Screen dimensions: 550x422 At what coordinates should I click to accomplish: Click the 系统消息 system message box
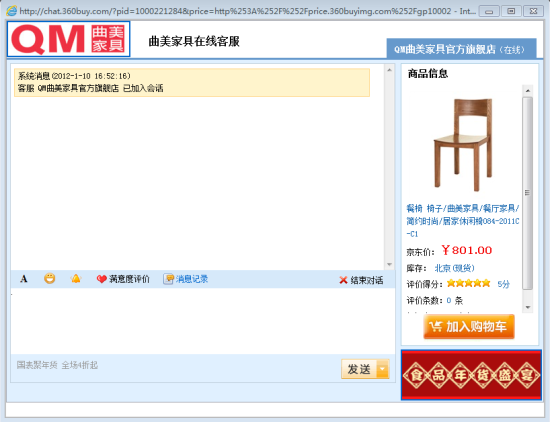tap(192, 82)
